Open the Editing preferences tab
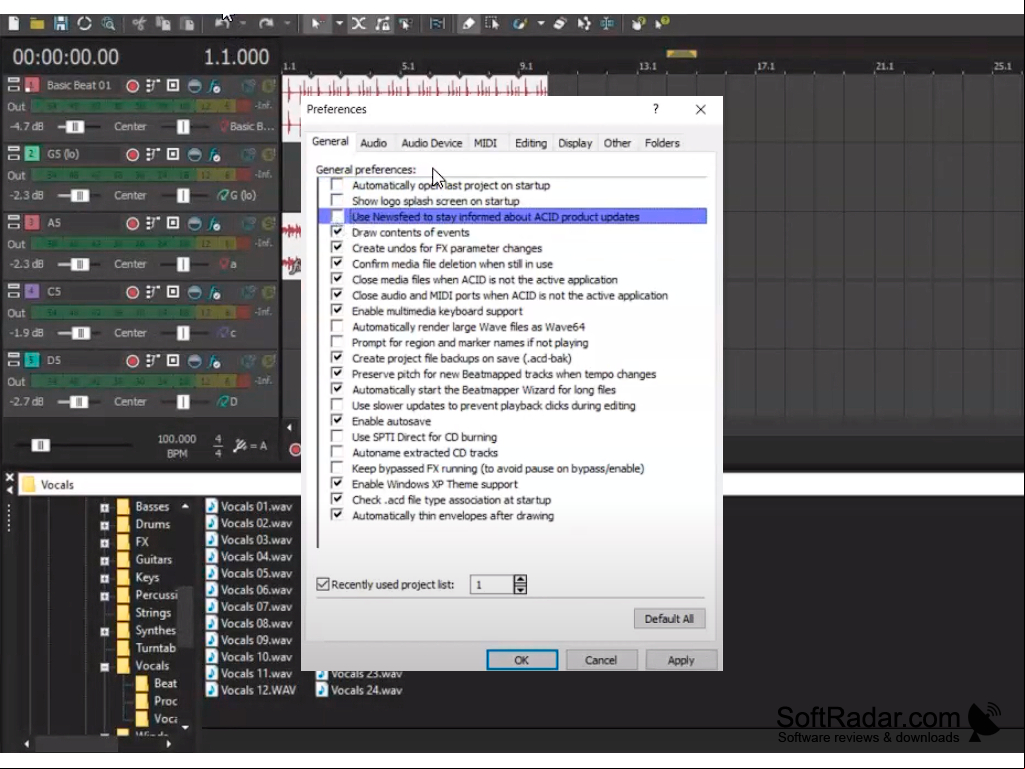Screen dimensions: 1025x769 coord(530,143)
